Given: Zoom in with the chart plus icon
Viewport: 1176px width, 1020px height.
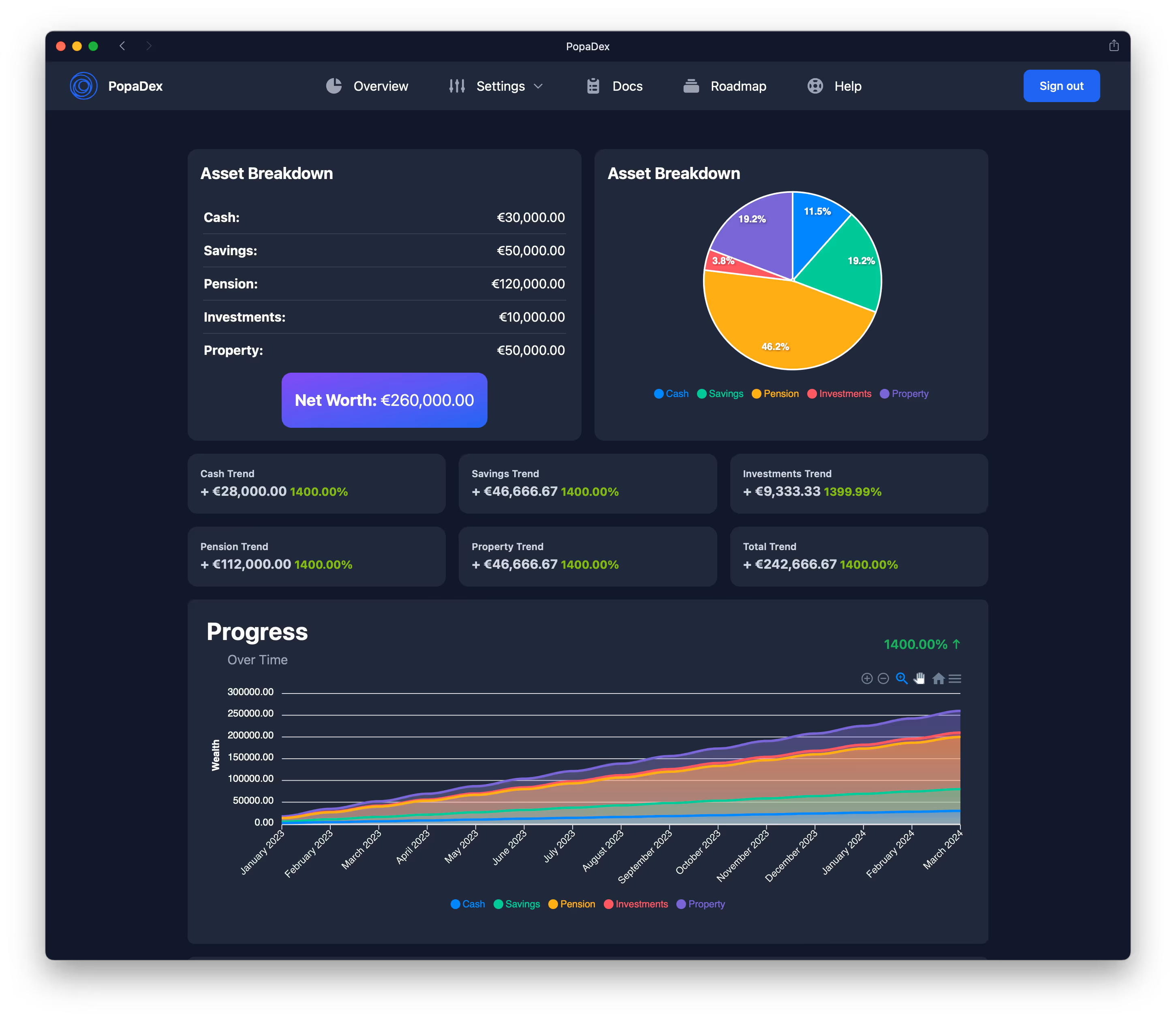Looking at the screenshot, I should click(x=867, y=679).
